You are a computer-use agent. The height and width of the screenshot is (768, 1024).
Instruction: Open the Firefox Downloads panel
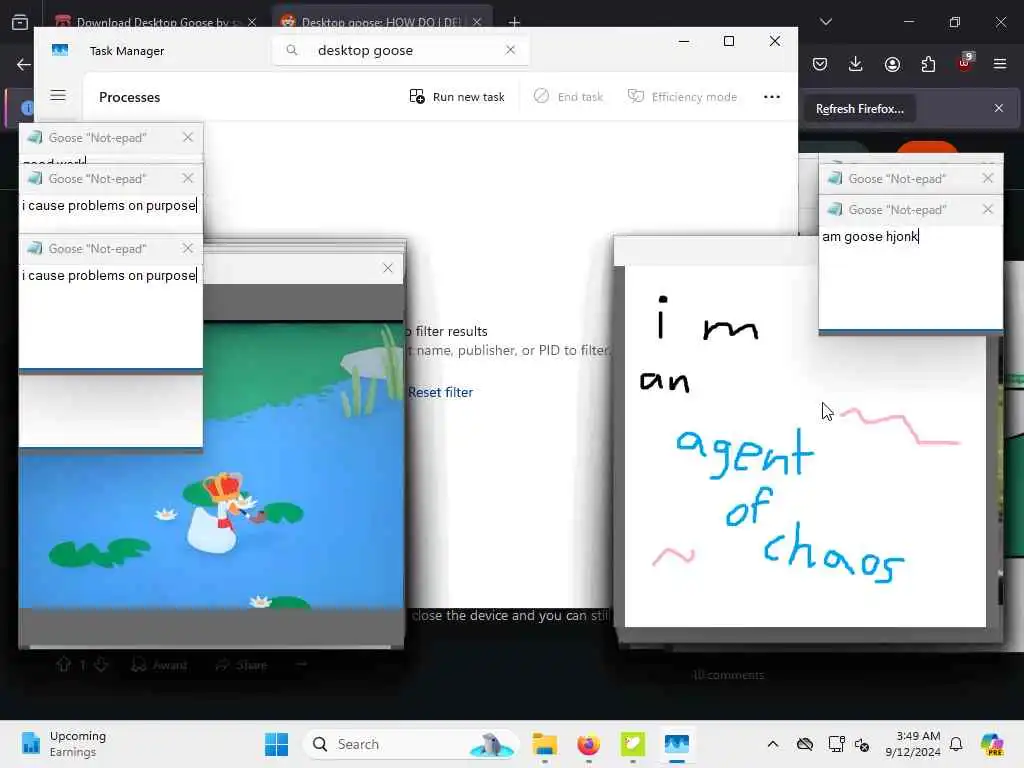click(856, 64)
